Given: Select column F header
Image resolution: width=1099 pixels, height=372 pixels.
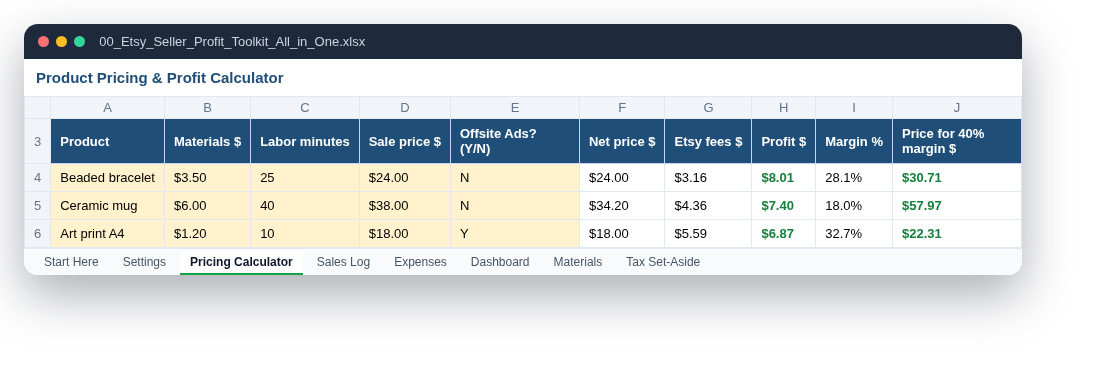Looking at the screenshot, I should [x=622, y=108].
